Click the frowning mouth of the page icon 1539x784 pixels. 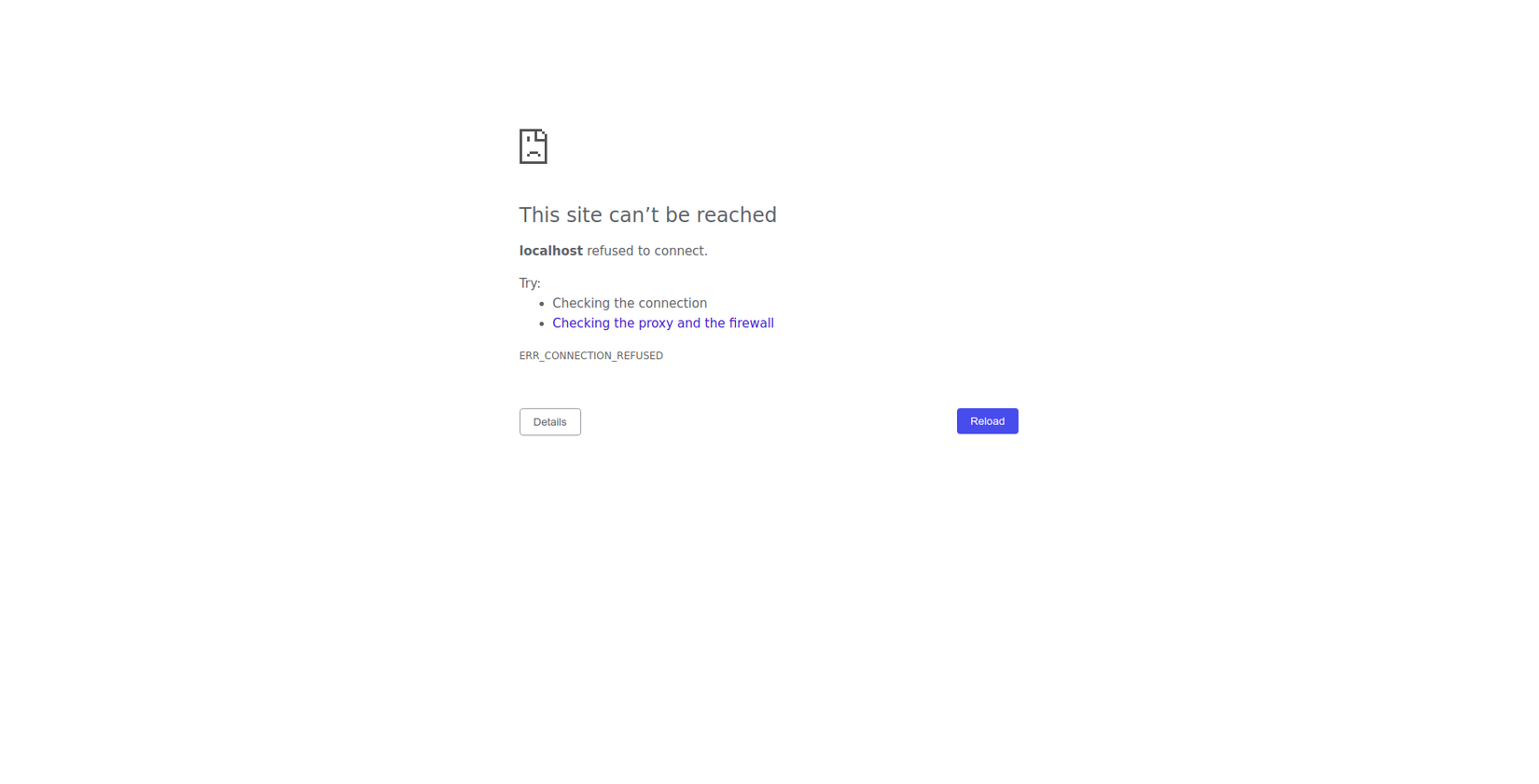tap(534, 153)
